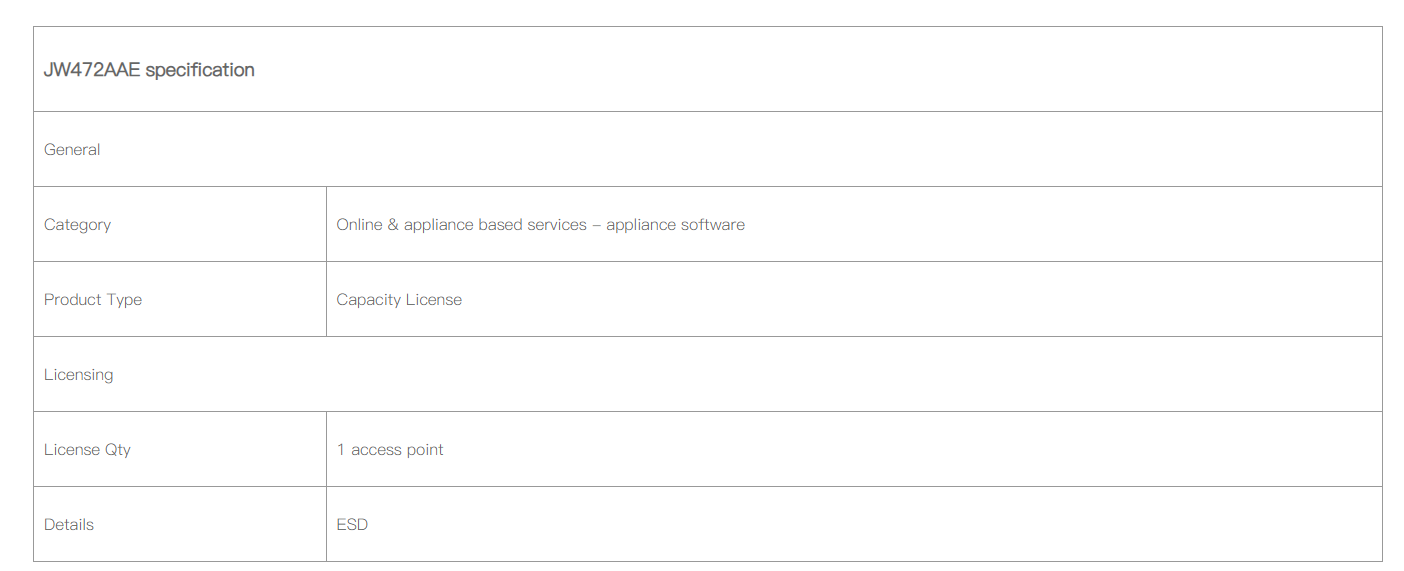Click the word point in access point
The height and width of the screenshot is (571, 1404).
[x=425, y=450]
